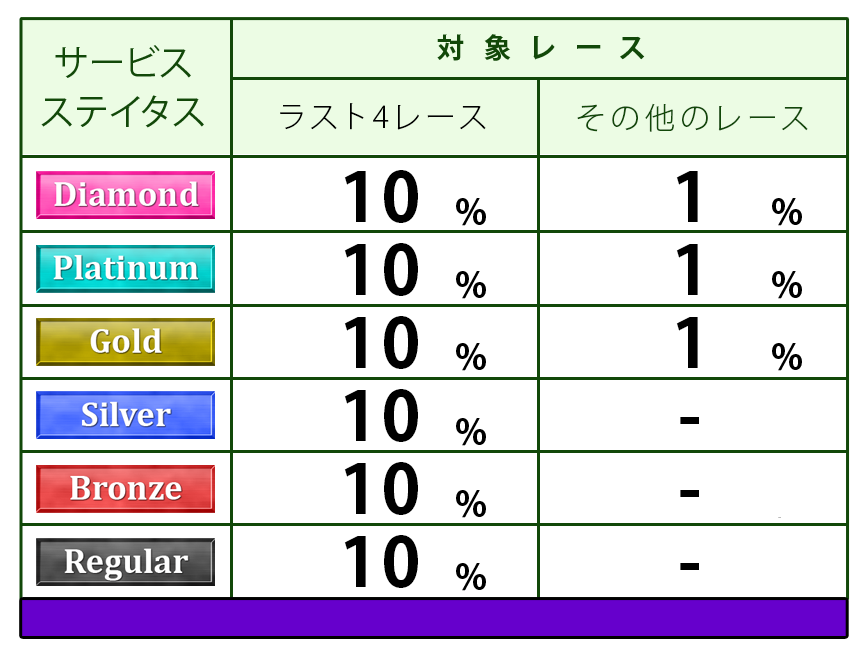This screenshot has height=660, width=866.
Task: Select the blue Silver status badge
Action: [x=125, y=415]
